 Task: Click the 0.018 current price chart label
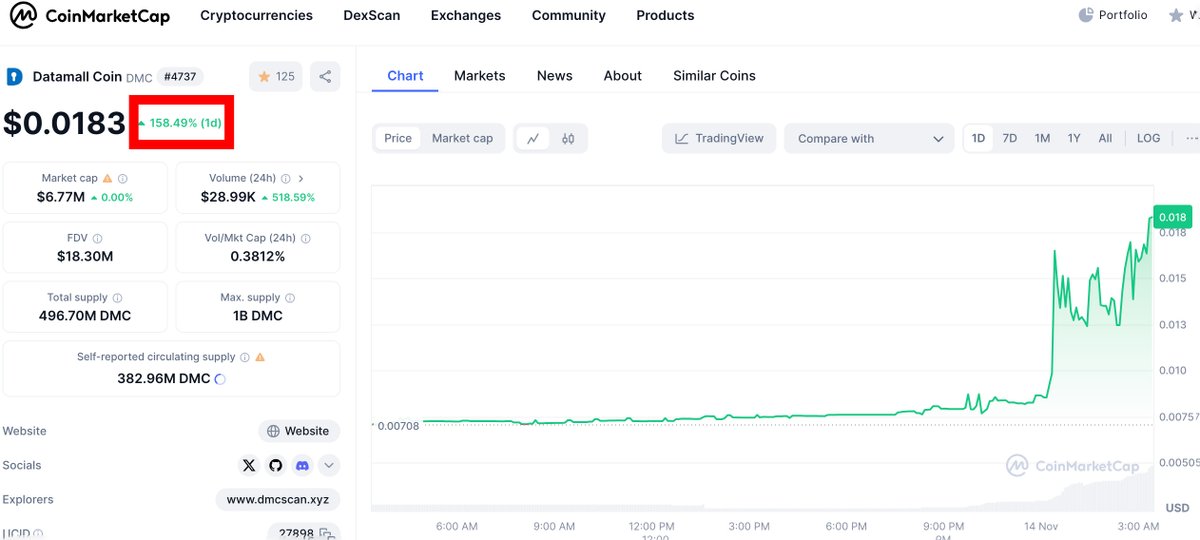pos(1171,217)
